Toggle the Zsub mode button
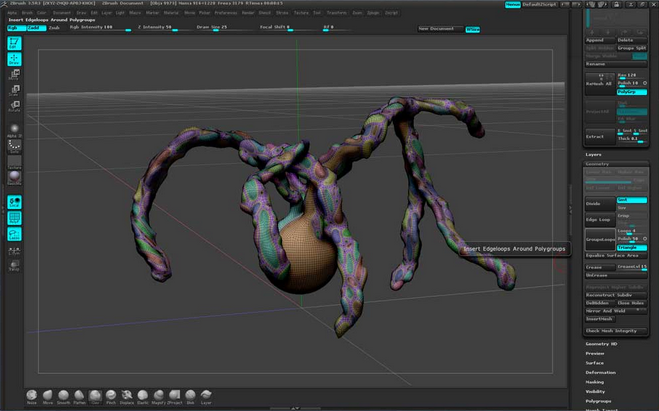The height and width of the screenshot is (411, 659). click(54, 28)
